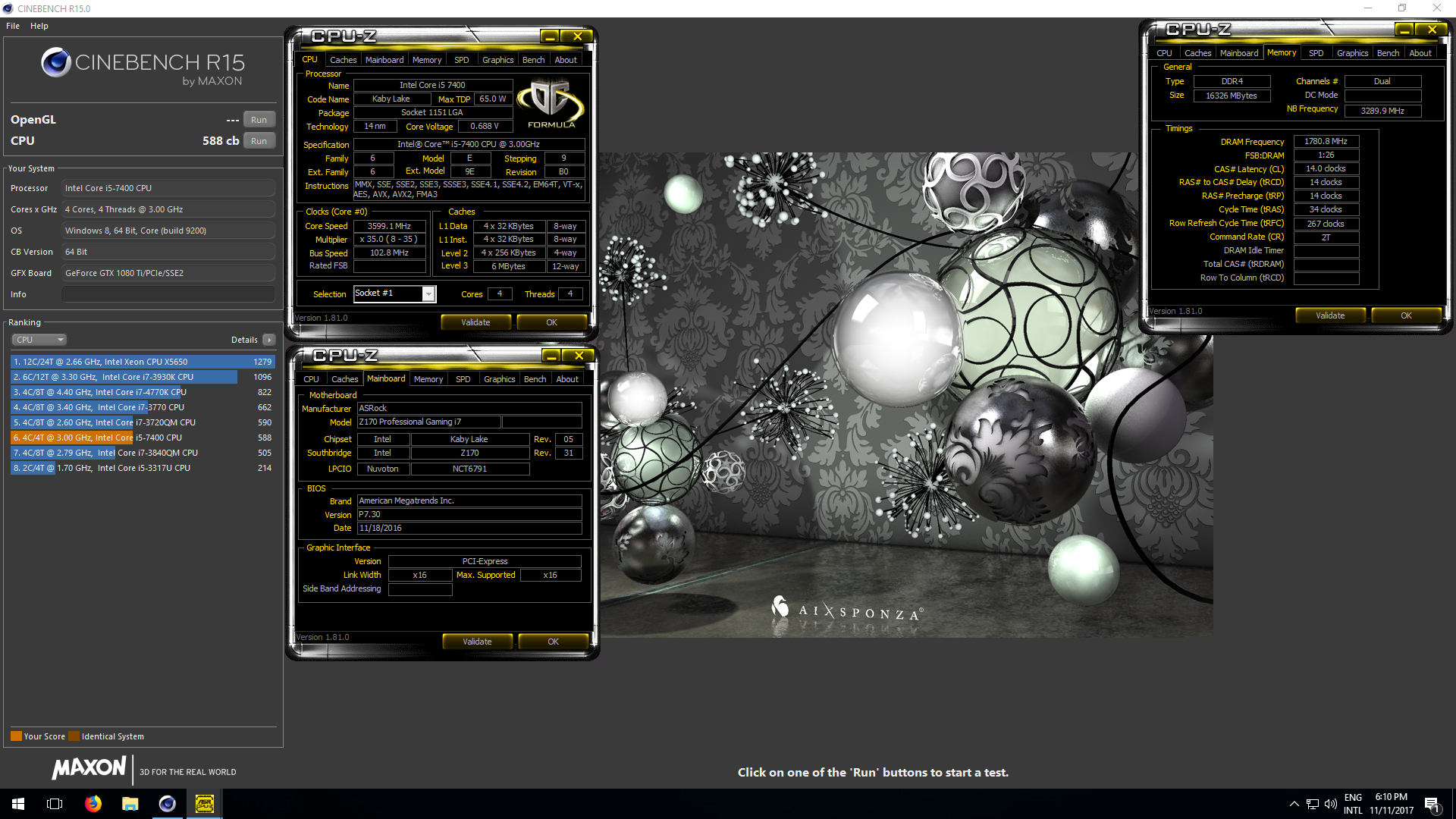Open the CPU ranking type dropdown
The image size is (1456, 819).
[39, 340]
